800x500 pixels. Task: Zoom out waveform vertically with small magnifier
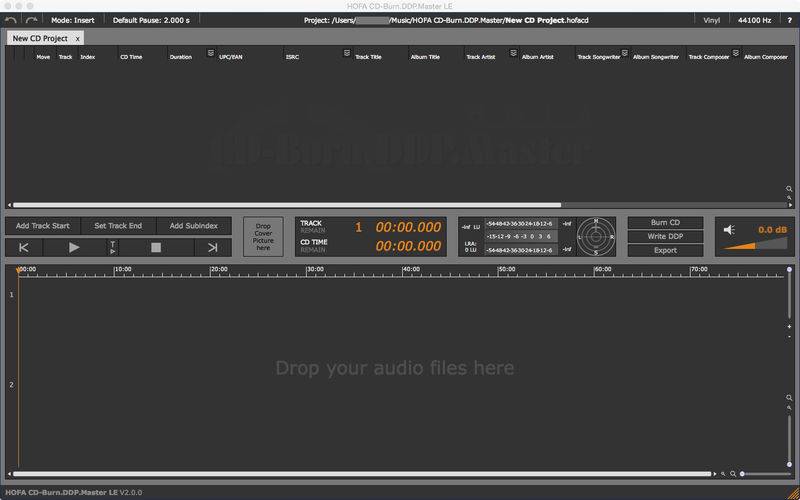789,408
